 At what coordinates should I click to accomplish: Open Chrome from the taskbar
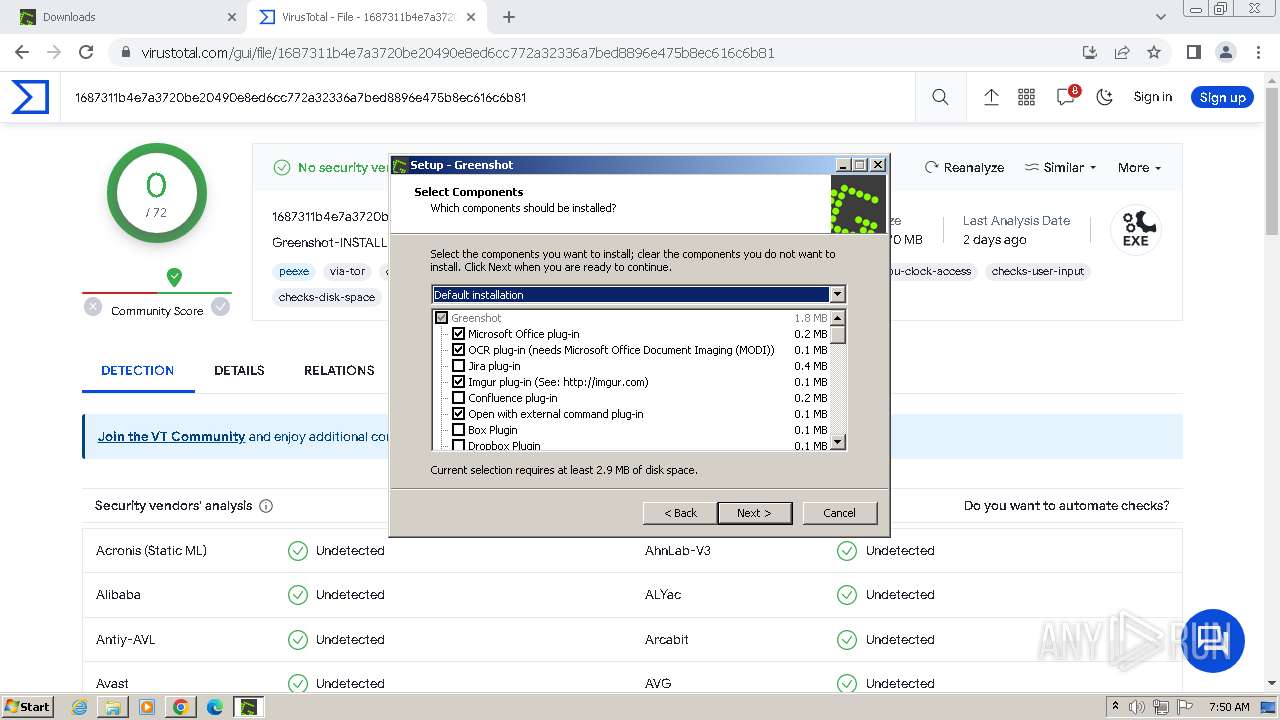181,707
